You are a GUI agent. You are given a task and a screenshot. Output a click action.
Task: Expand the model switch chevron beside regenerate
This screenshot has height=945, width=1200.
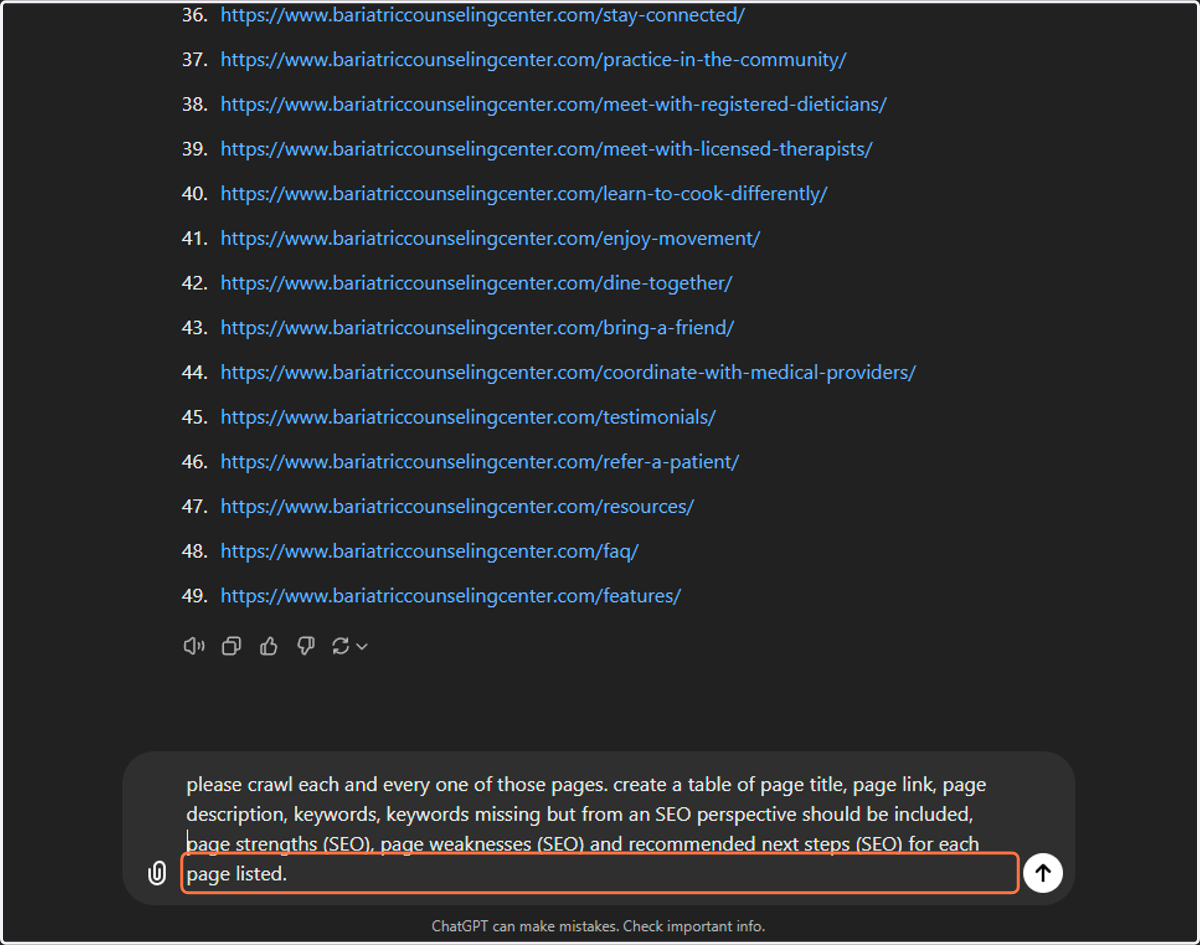[x=362, y=647]
